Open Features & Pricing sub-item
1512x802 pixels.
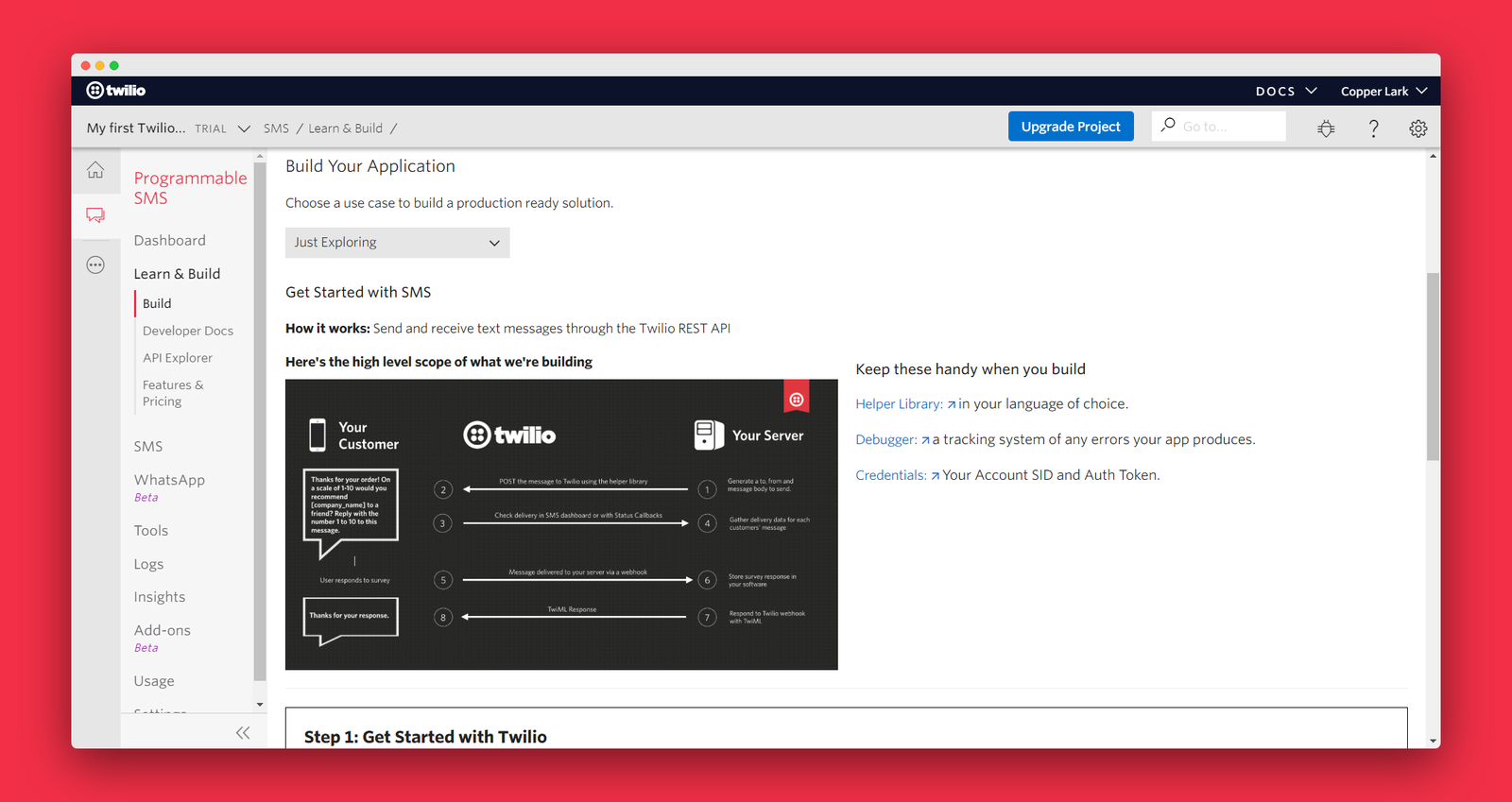click(x=173, y=393)
